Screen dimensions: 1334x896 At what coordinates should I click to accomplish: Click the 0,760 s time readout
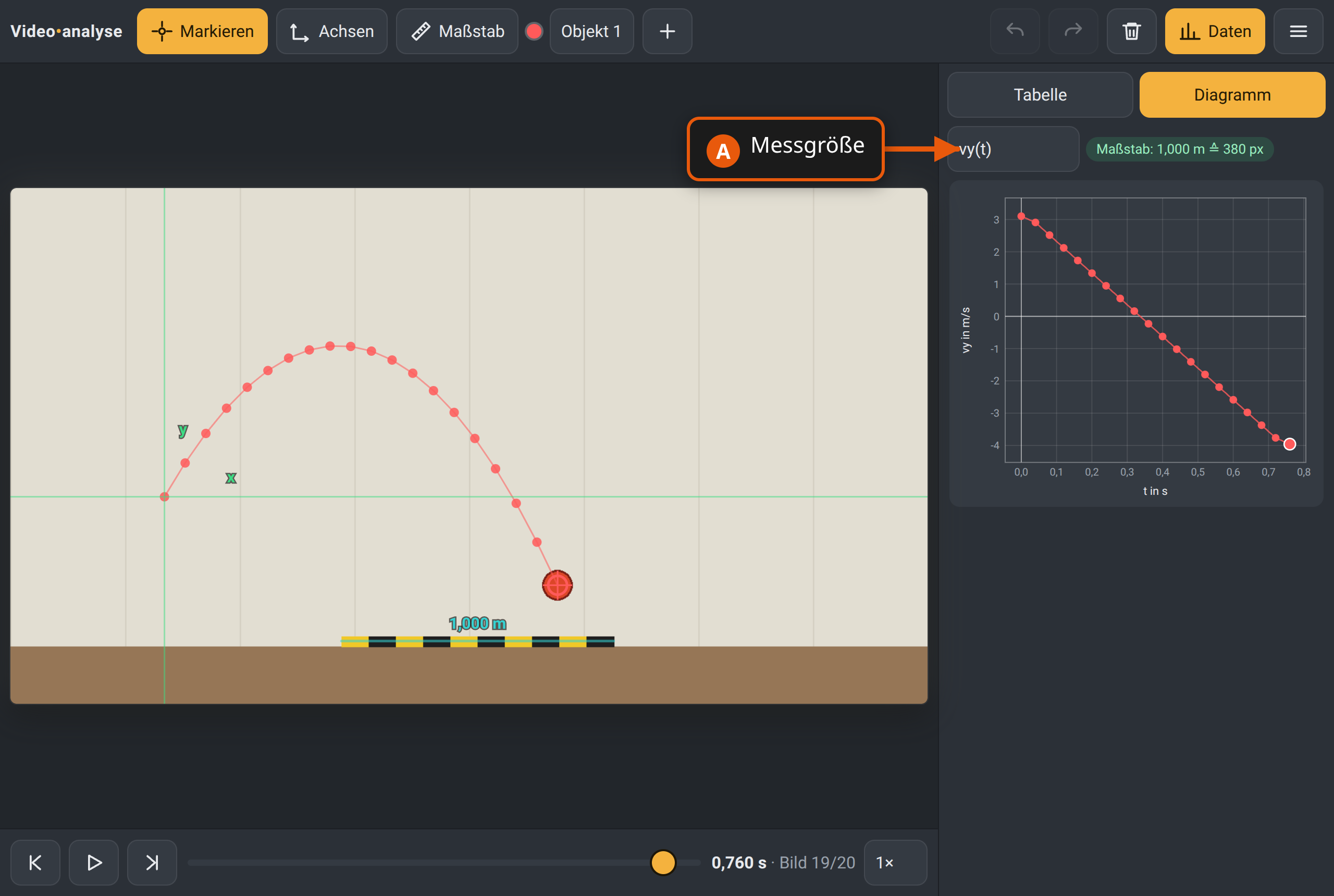738,862
